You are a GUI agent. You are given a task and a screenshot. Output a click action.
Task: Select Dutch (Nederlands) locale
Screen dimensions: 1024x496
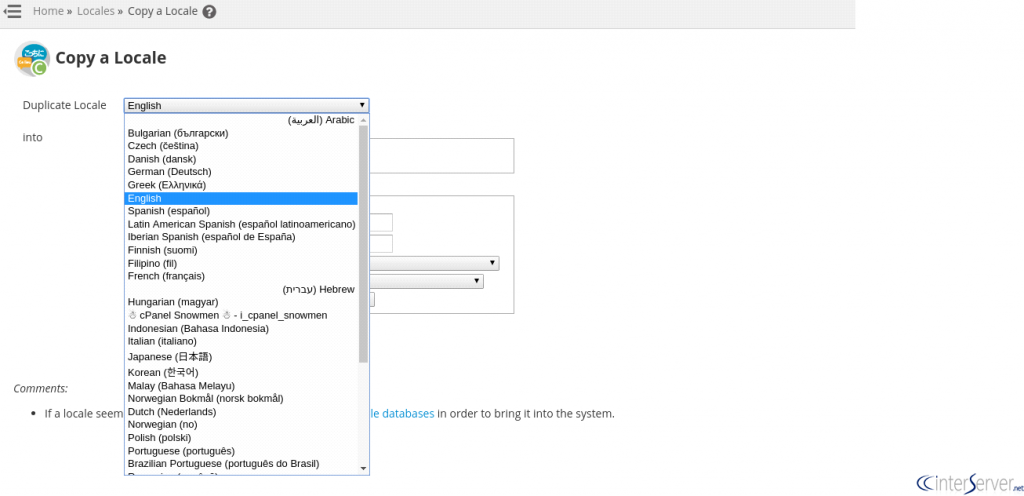coord(241,412)
